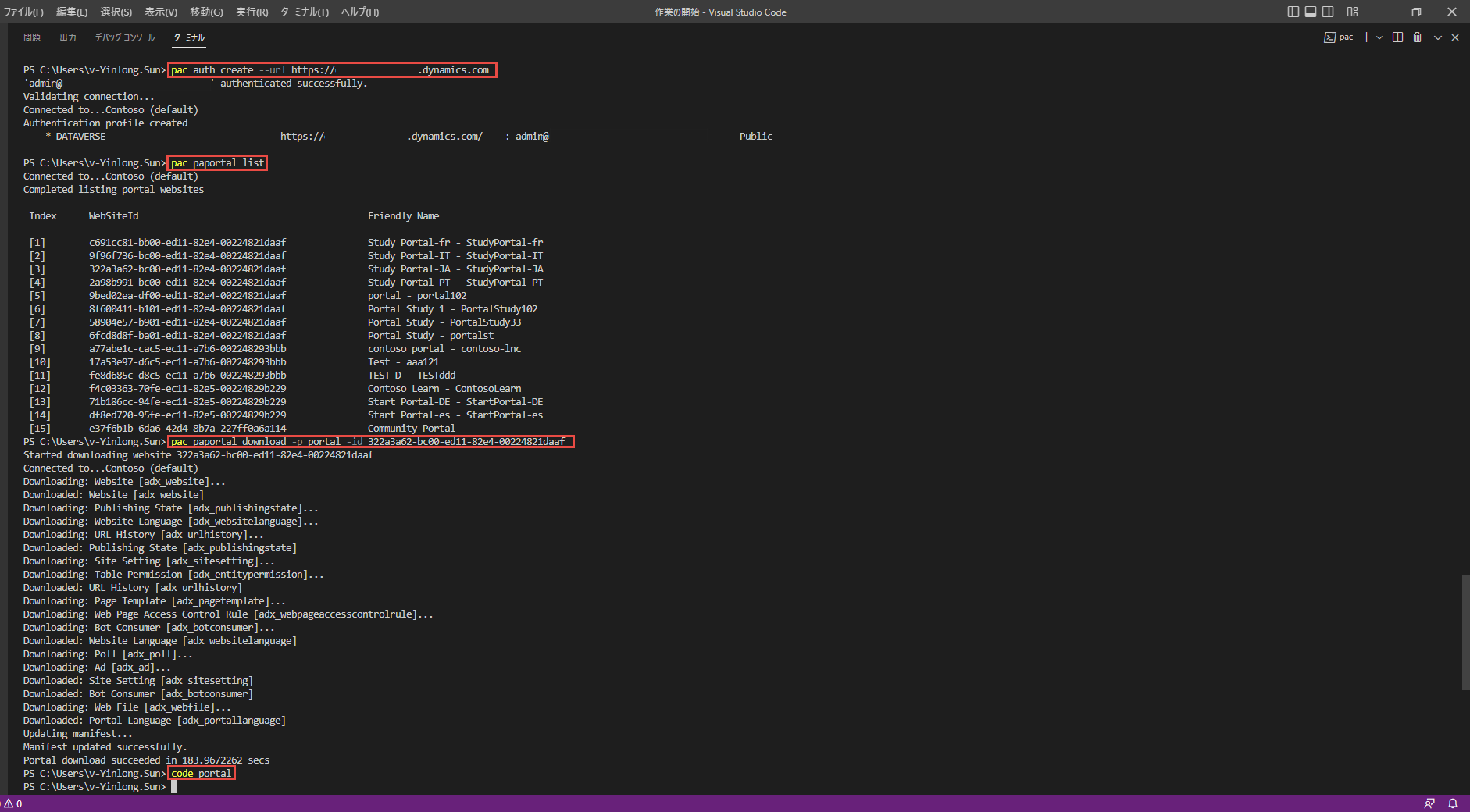Click the 'Index' column header
The image size is (1470, 812).
click(43, 216)
